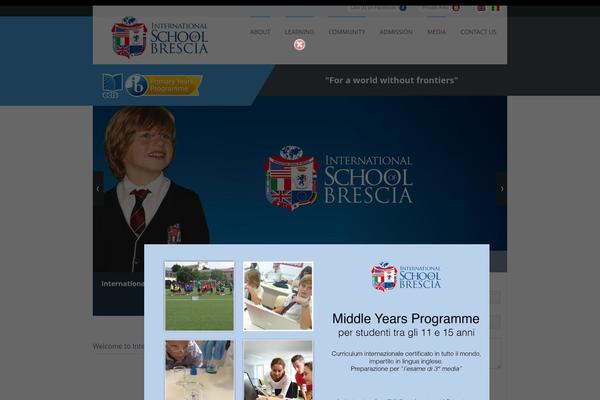Click the 'Curriculum internazionale certificato' paragraph
This screenshot has height=400, width=600.
click(406, 361)
